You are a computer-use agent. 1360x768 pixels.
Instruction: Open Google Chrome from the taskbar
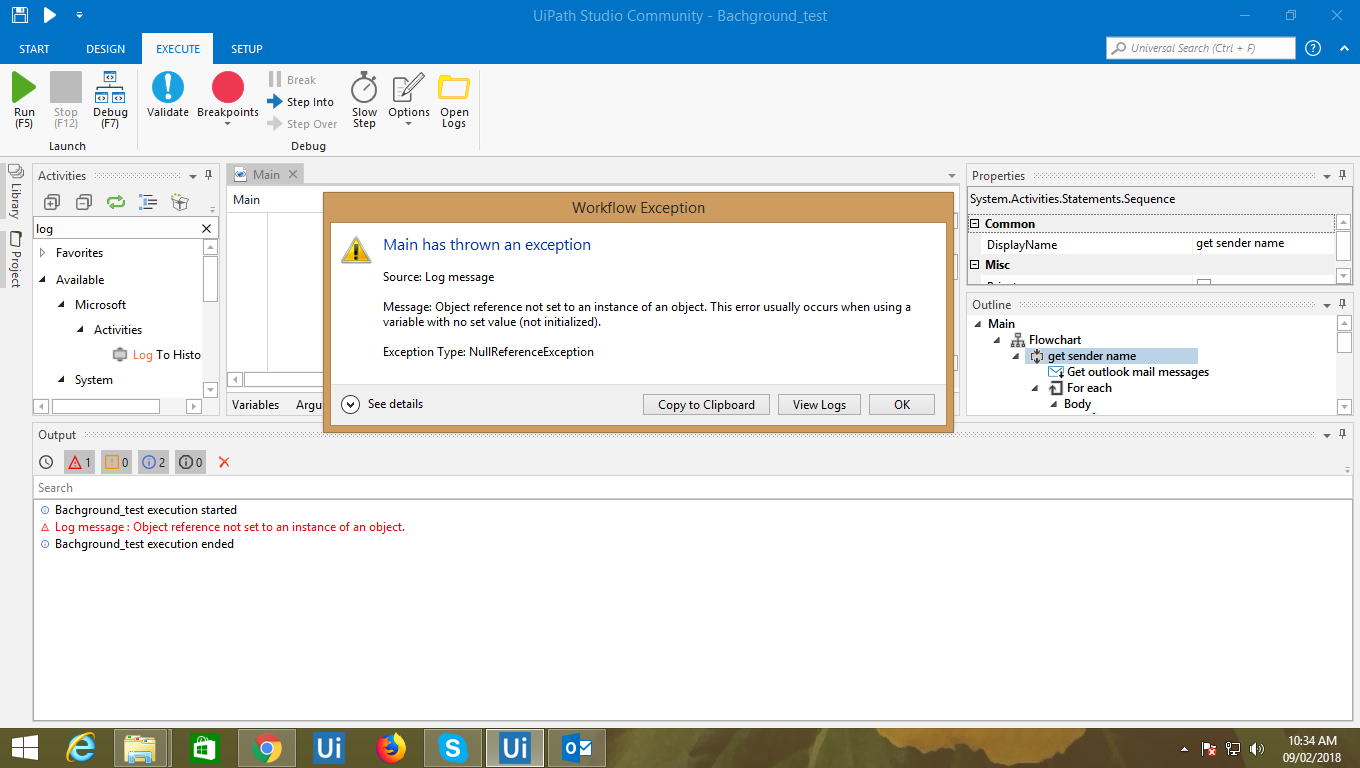pyautogui.click(x=266, y=748)
